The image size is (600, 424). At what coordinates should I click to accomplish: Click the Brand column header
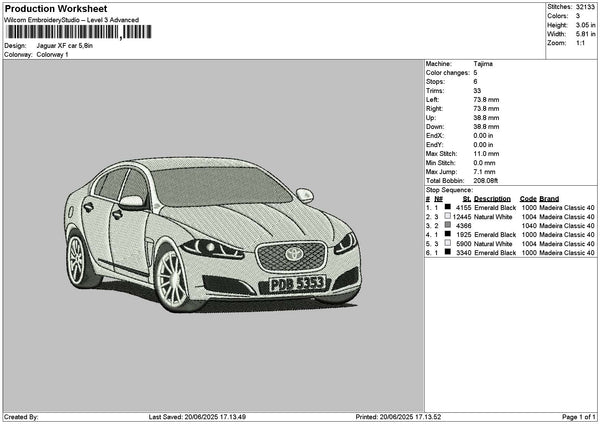pos(549,198)
